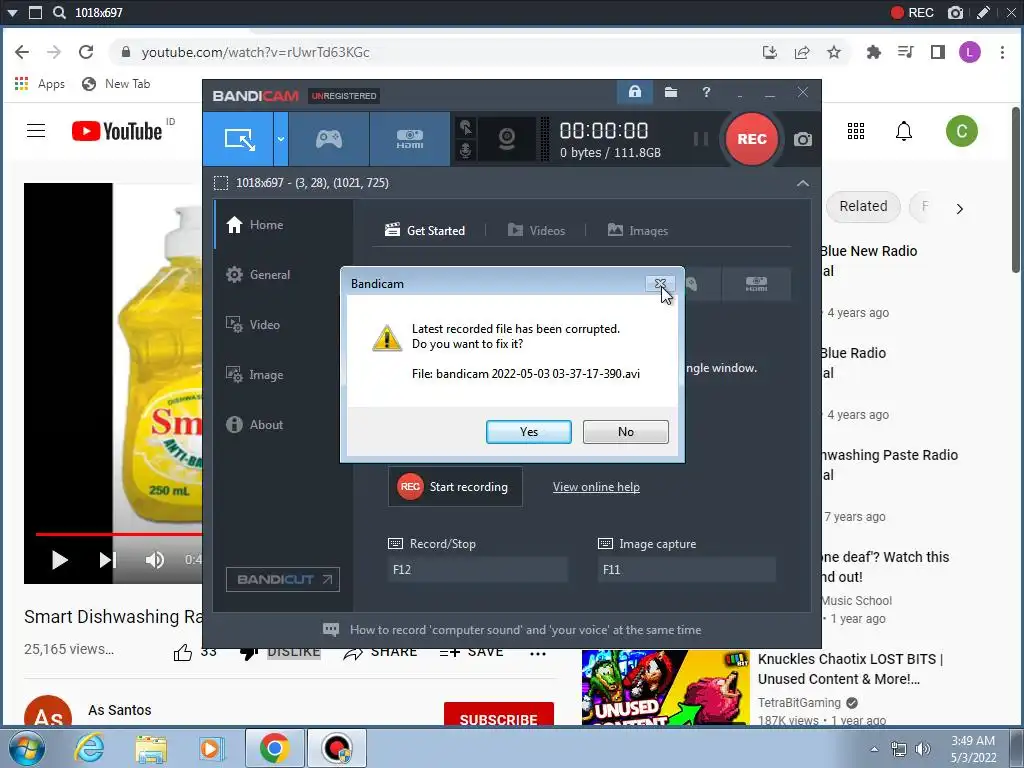The width and height of the screenshot is (1024, 768).
Task: Open YouTube notifications bell
Action: click(904, 131)
